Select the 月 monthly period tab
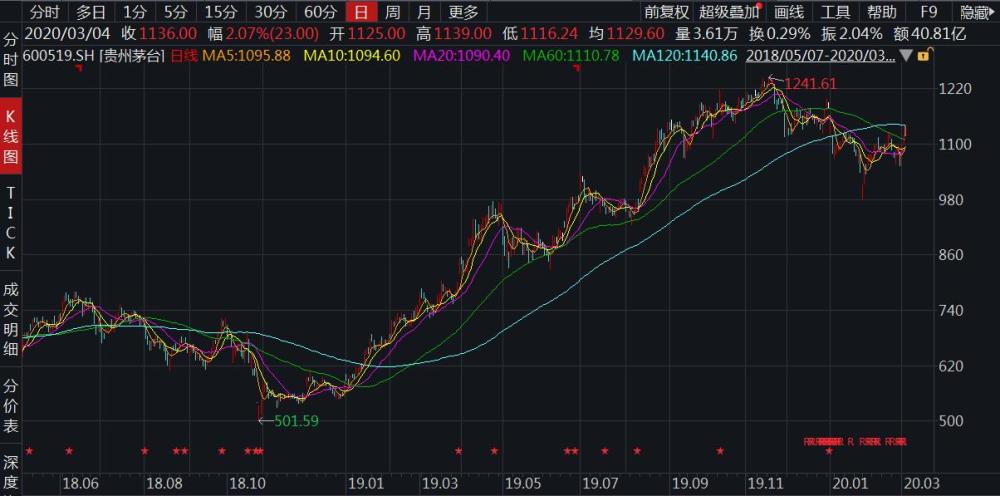The image size is (1000, 496). [x=425, y=12]
